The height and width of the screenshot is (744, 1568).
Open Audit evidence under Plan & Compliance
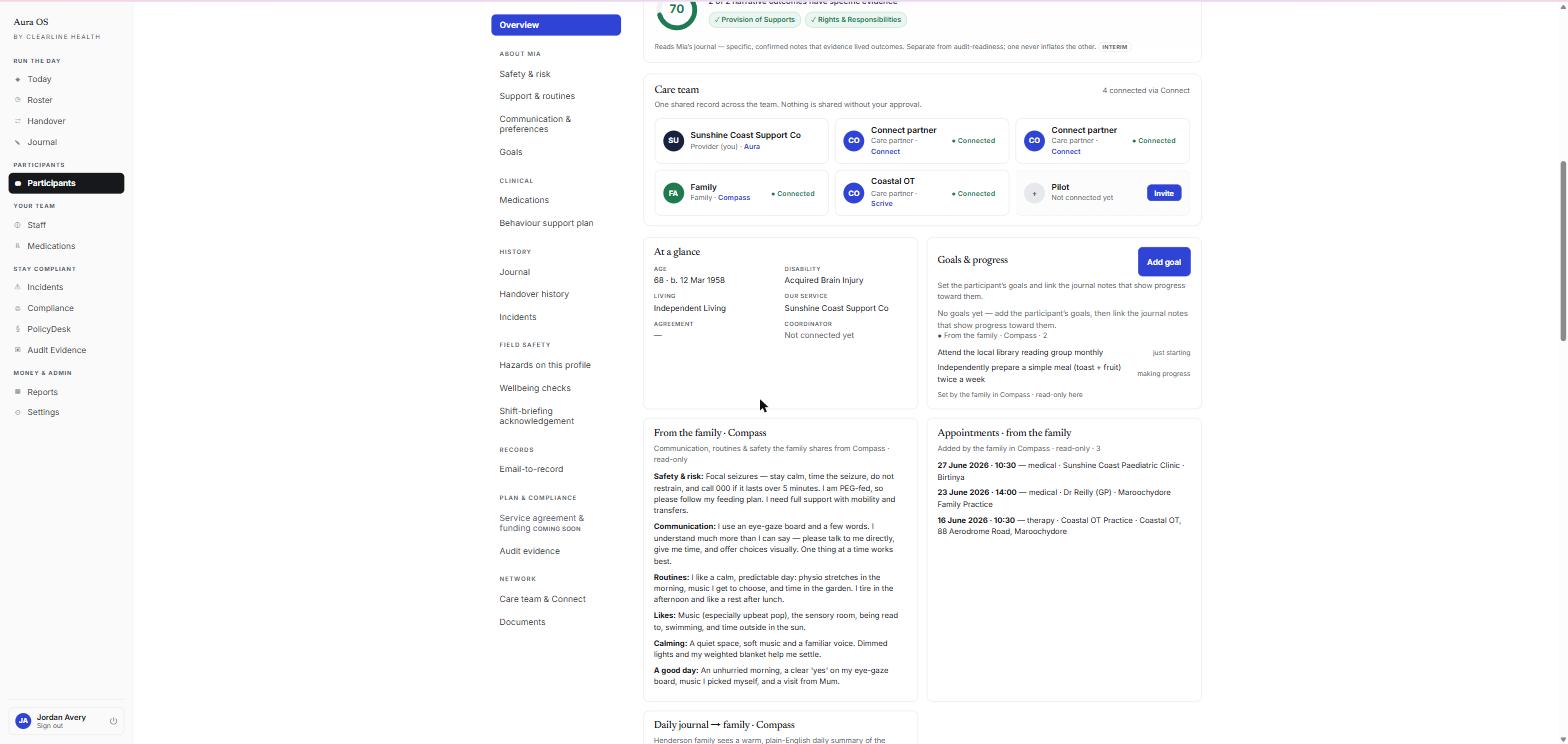[x=530, y=551]
